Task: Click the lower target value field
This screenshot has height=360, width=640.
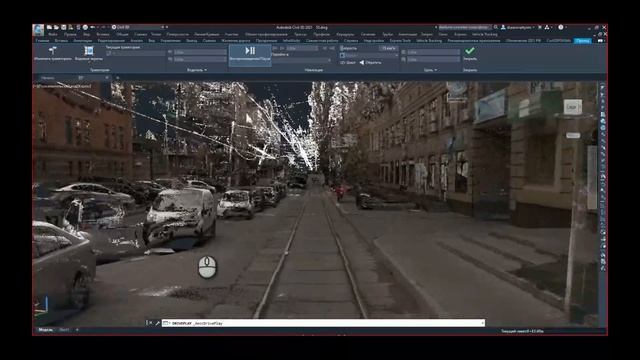Action: point(433,59)
